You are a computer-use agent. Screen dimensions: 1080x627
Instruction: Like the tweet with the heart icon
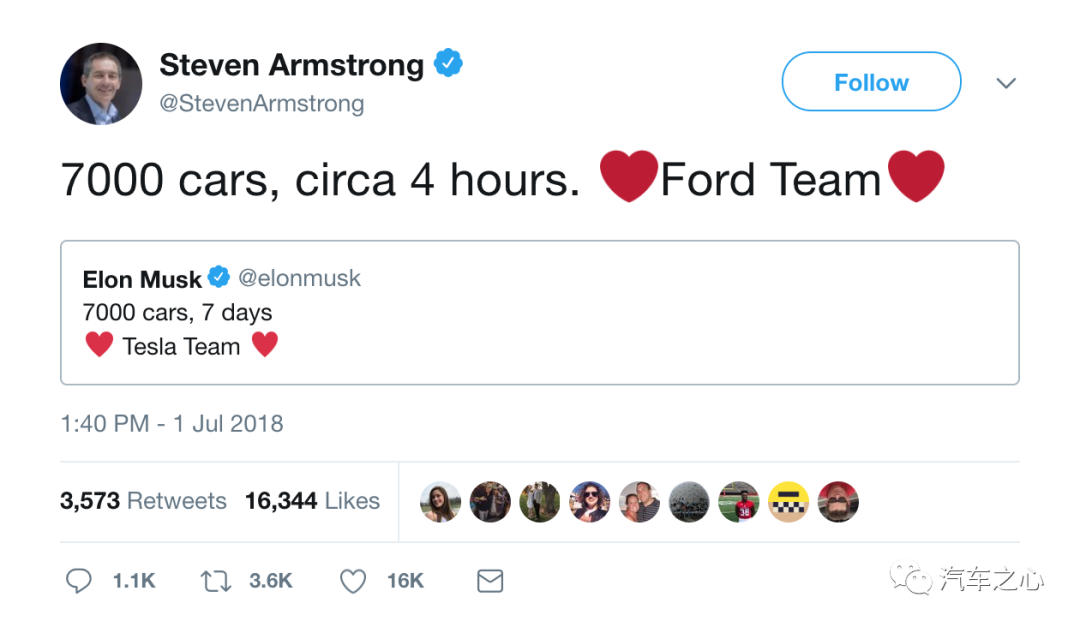pyautogui.click(x=353, y=581)
